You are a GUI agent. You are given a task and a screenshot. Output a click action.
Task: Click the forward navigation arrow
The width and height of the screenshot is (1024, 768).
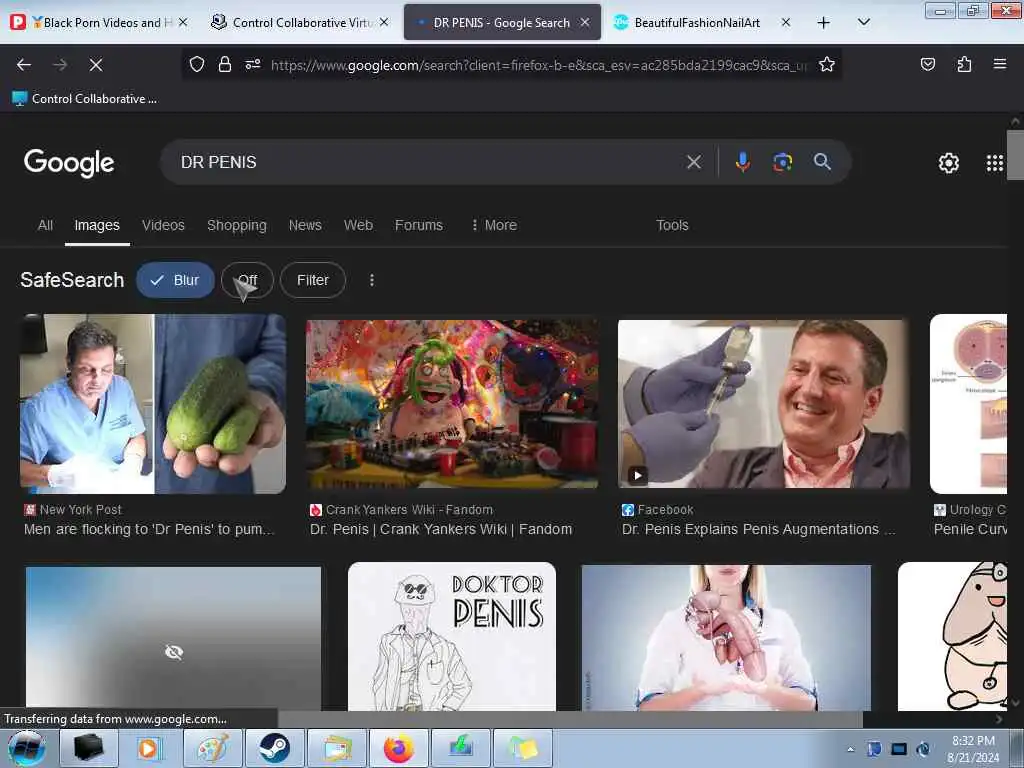coord(60,65)
